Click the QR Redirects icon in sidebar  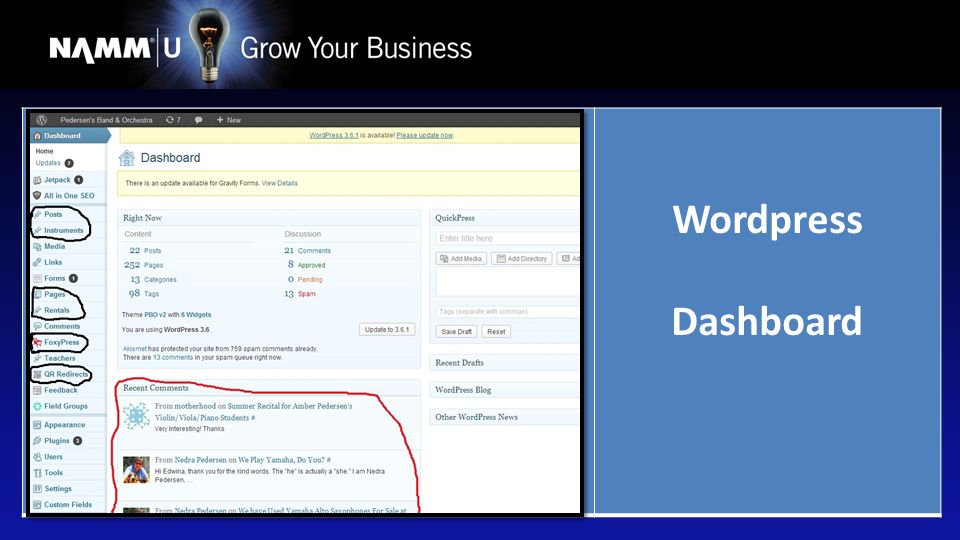tap(37, 374)
